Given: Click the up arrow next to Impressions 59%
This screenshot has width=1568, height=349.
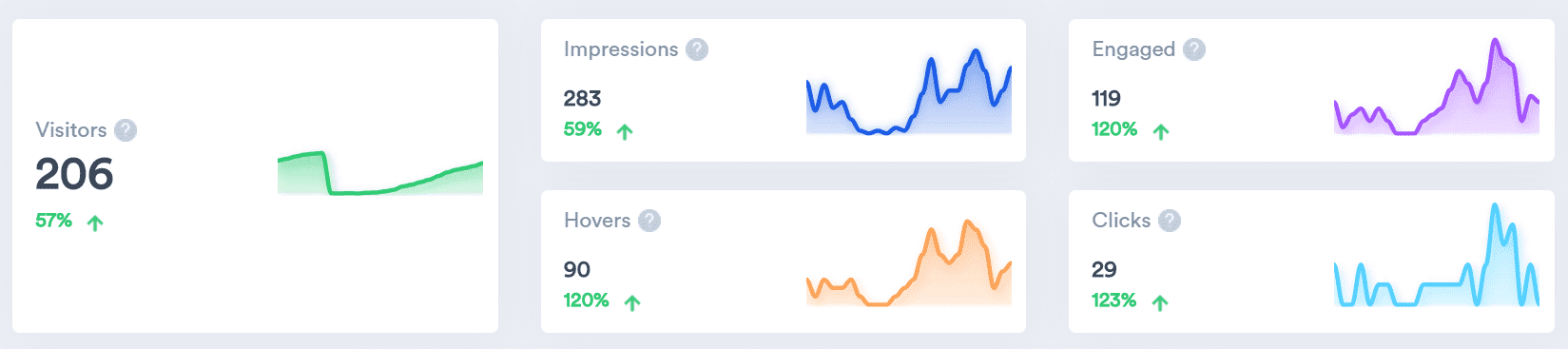Looking at the screenshot, I should click(x=625, y=132).
